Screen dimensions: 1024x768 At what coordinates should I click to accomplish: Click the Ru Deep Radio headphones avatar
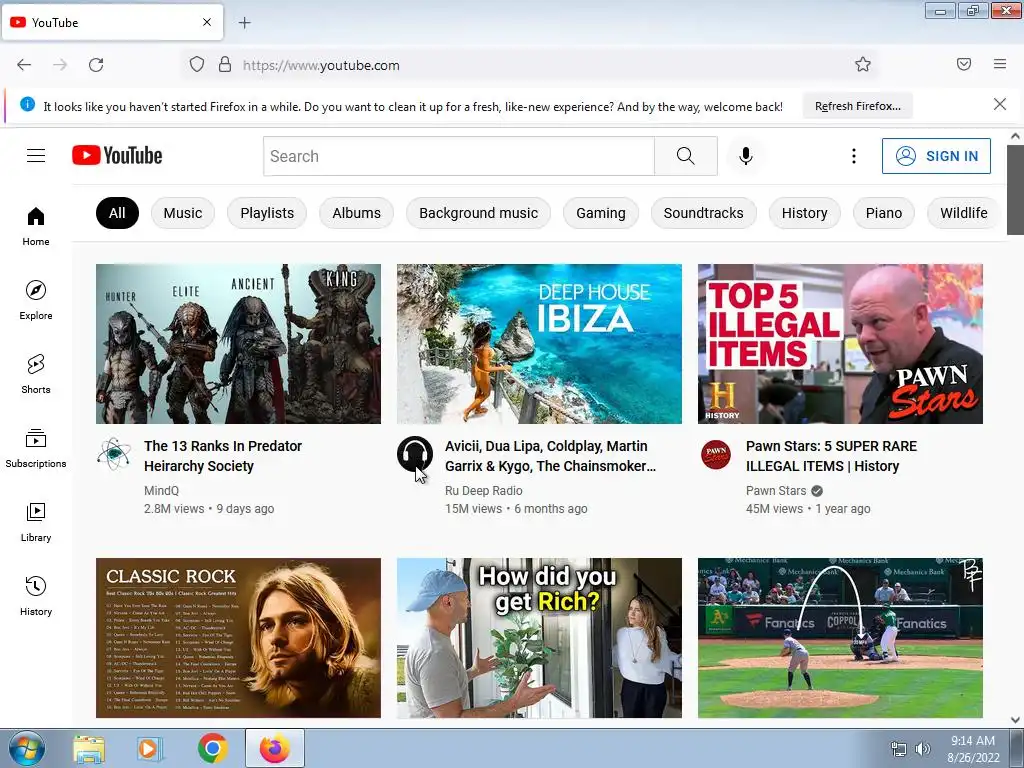pos(415,454)
